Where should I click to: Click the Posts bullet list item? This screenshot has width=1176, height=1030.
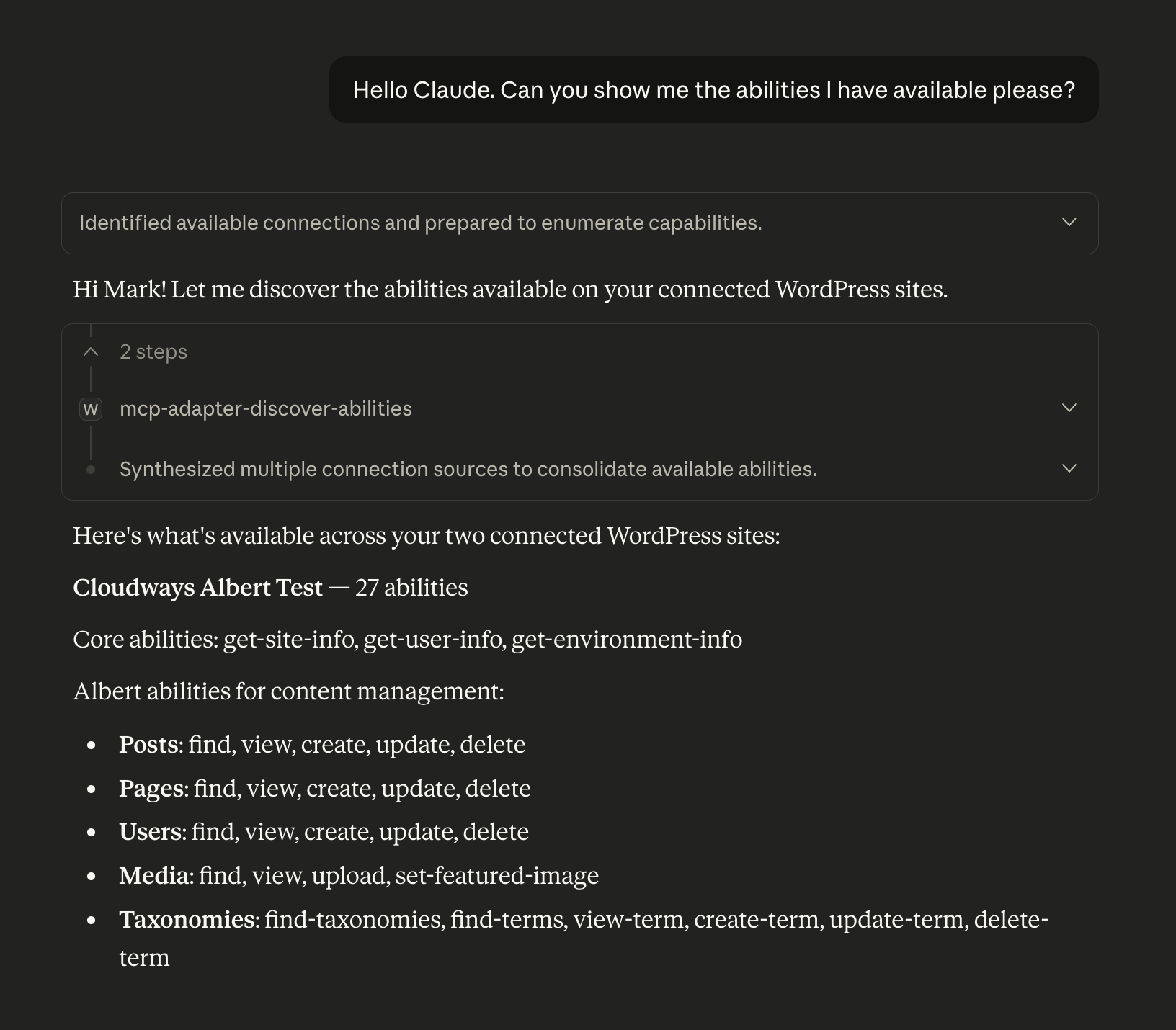[x=322, y=745]
